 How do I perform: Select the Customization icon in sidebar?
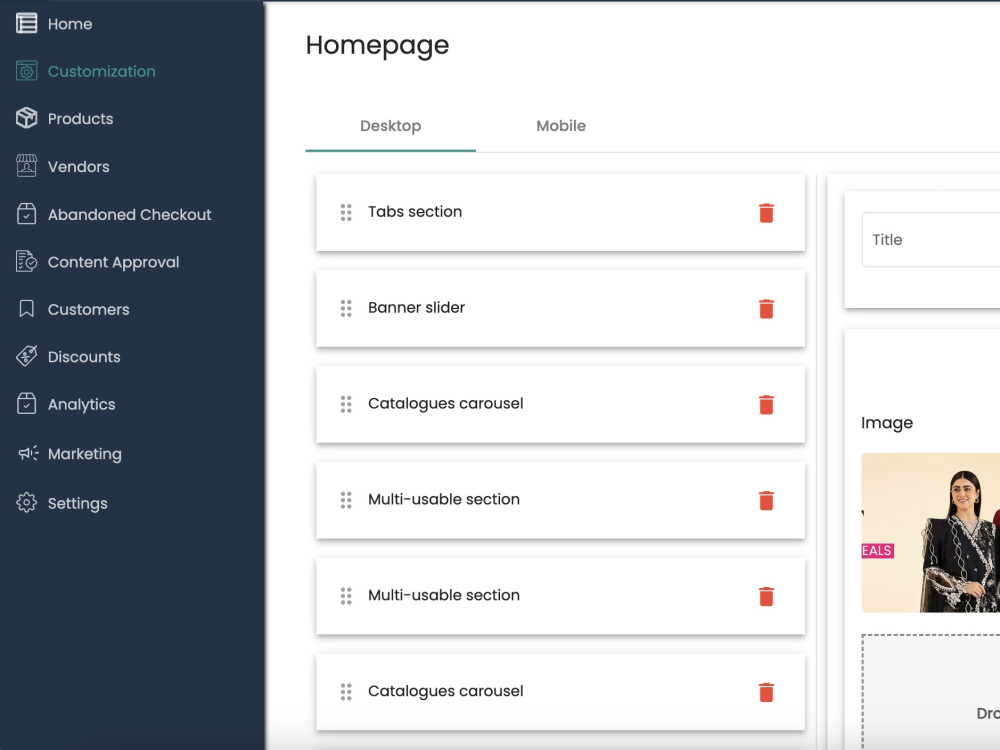click(x=26, y=71)
